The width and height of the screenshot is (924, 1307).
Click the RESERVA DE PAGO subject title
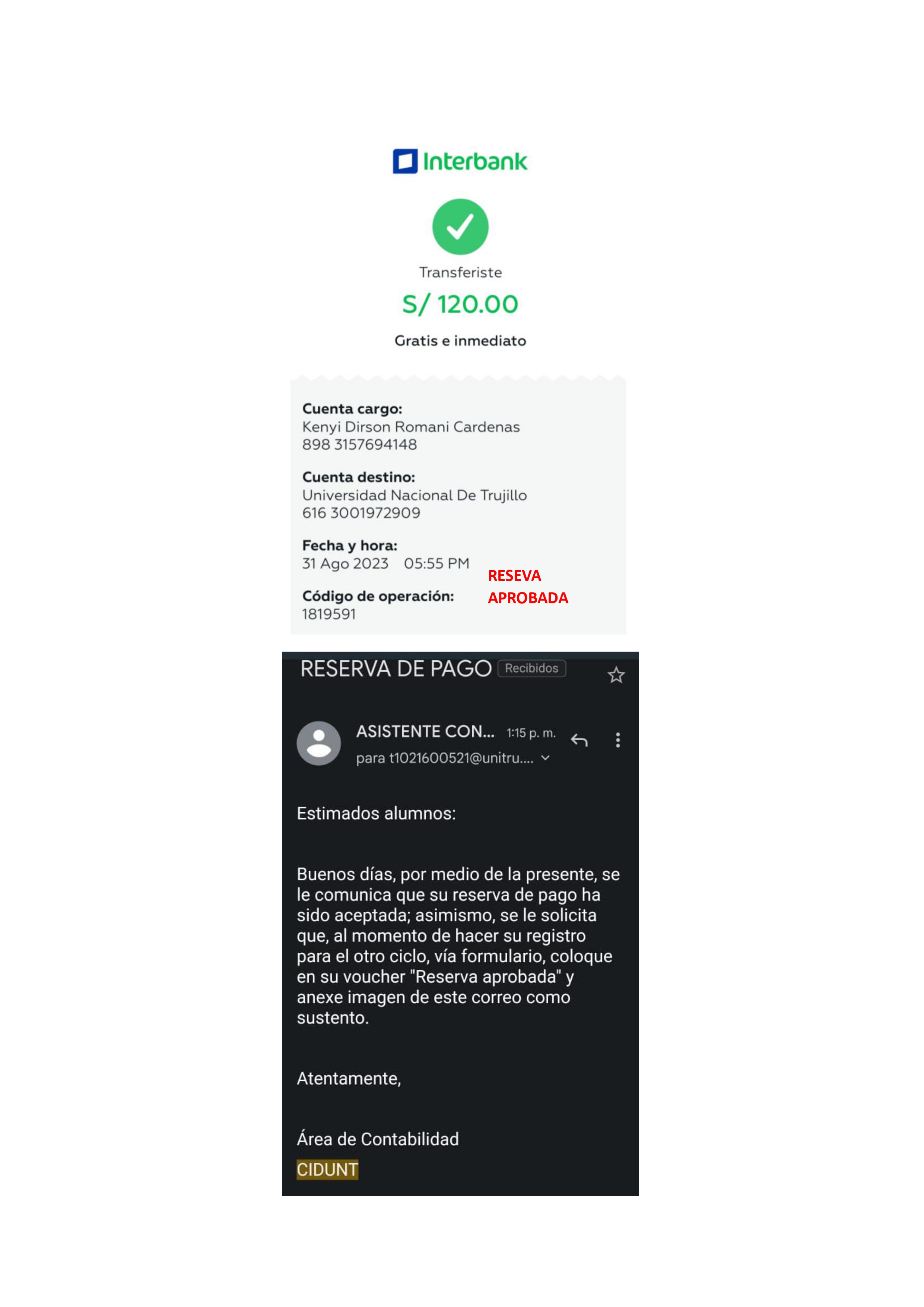pos(396,668)
